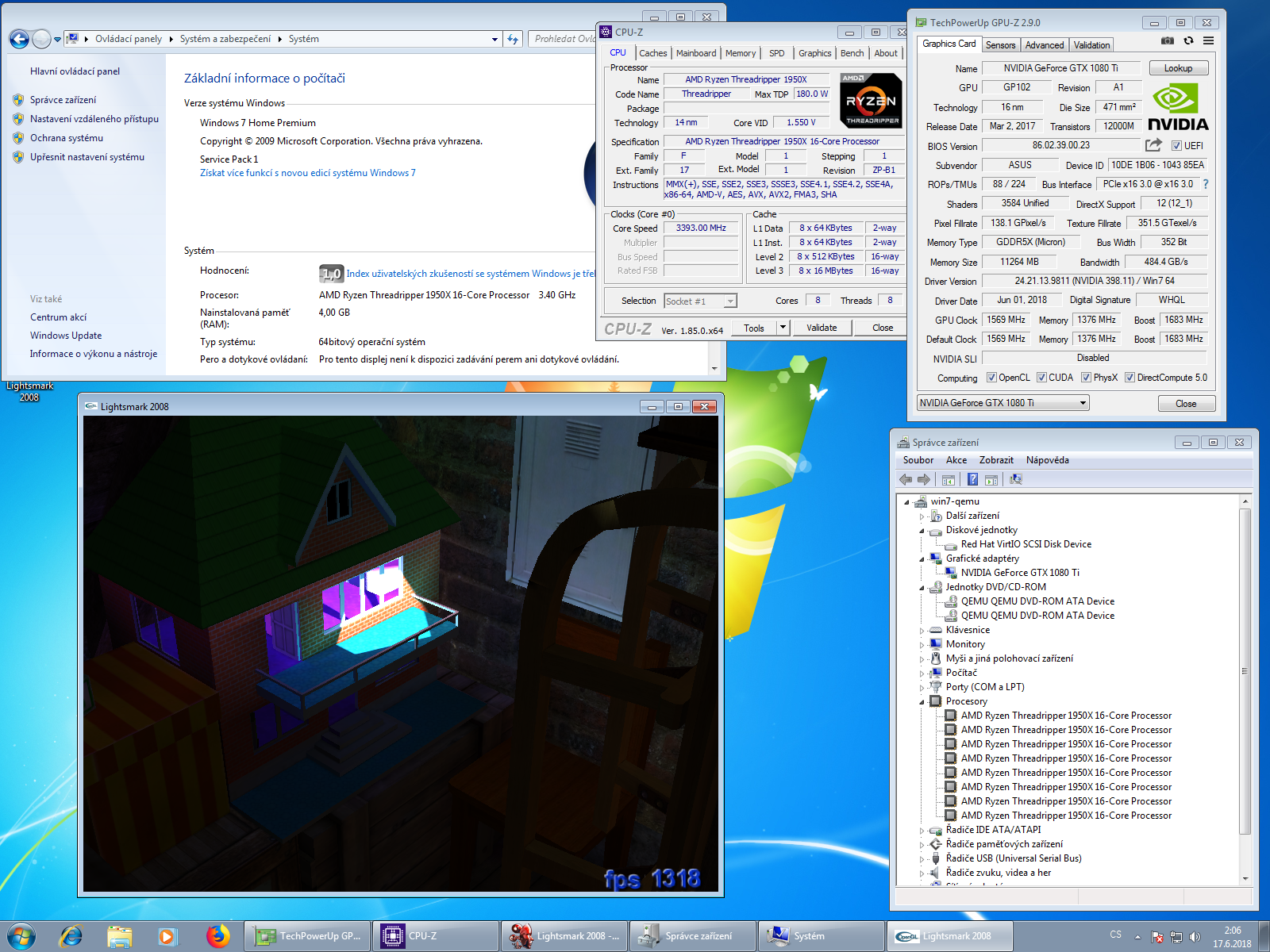1270x952 pixels.
Task: Open the GPU-Z hamburger menu icon
Action: [1208, 40]
